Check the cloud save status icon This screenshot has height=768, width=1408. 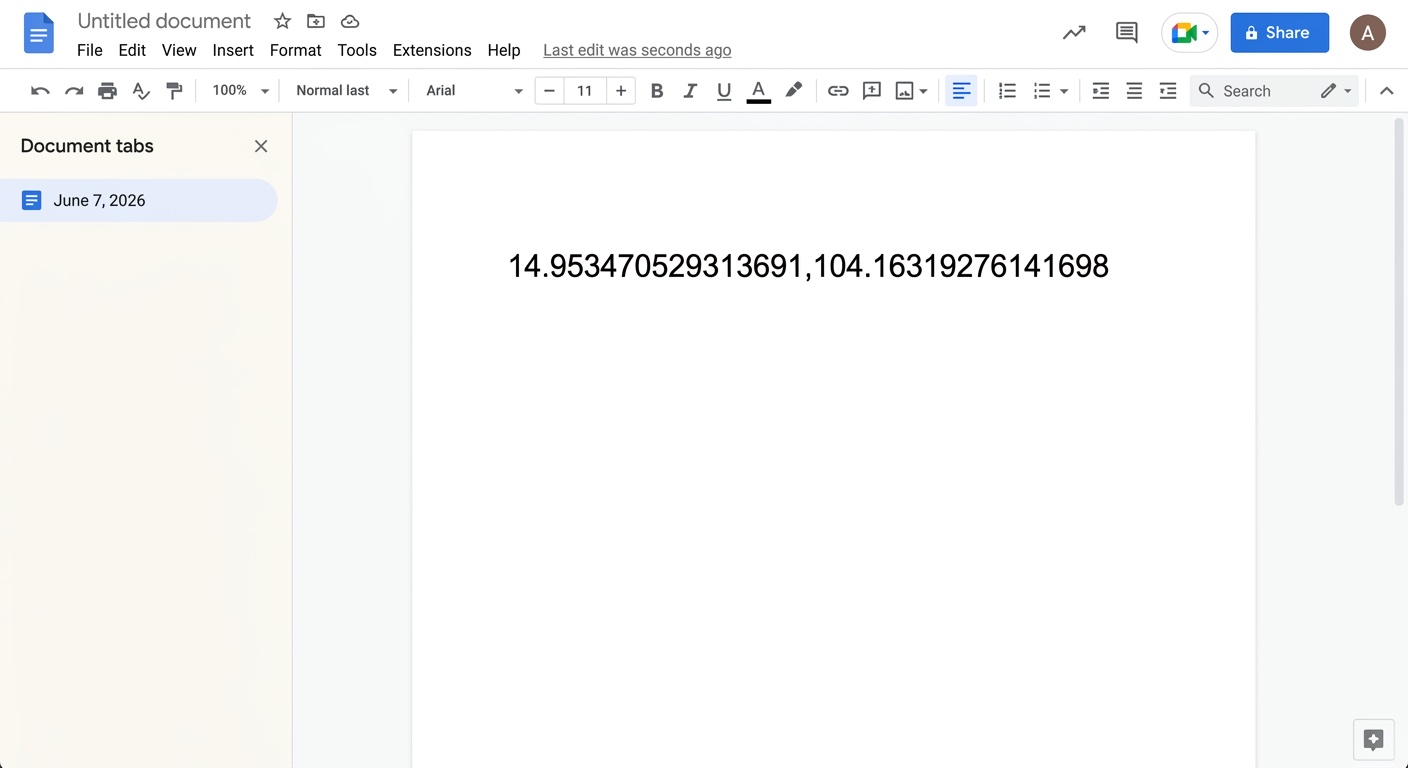click(x=350, y=21)
